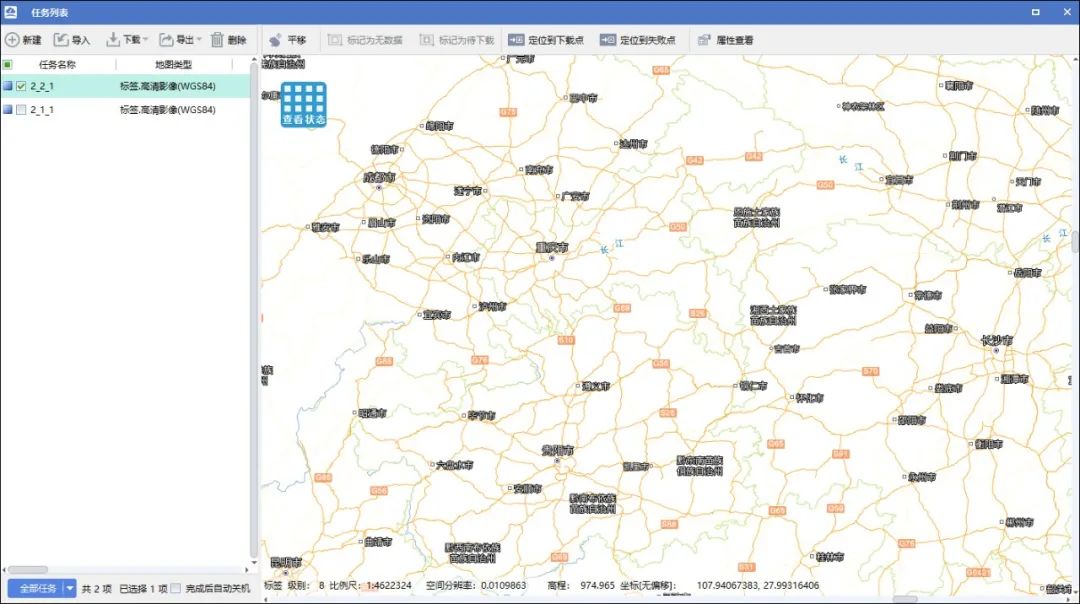Click the 导入 import icon
The width and height of the screenshot is (1080, 604).
coord(61,40)
